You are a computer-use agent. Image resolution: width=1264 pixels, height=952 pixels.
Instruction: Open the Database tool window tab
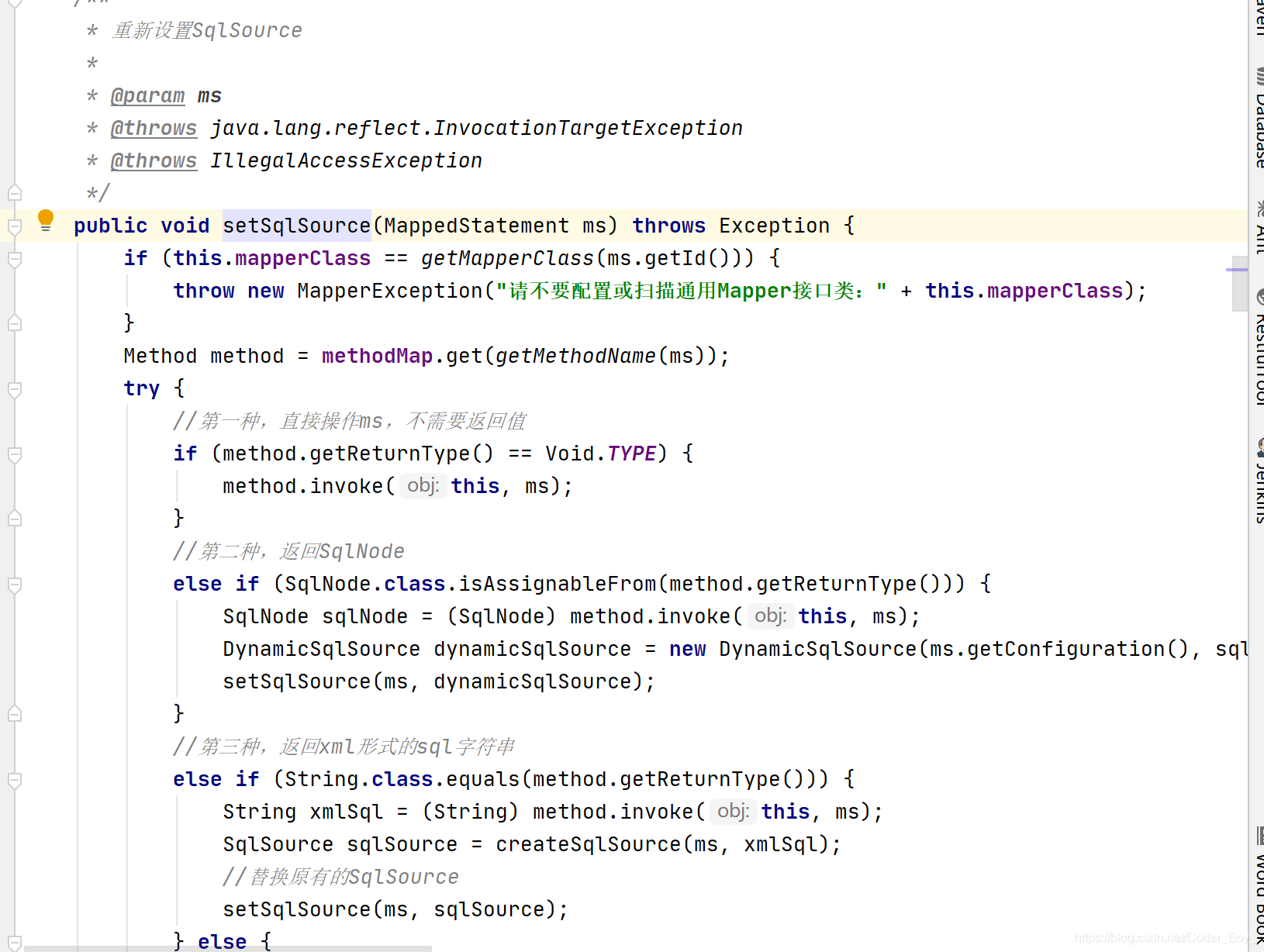pyautogui.click(x=1259, y=118)
